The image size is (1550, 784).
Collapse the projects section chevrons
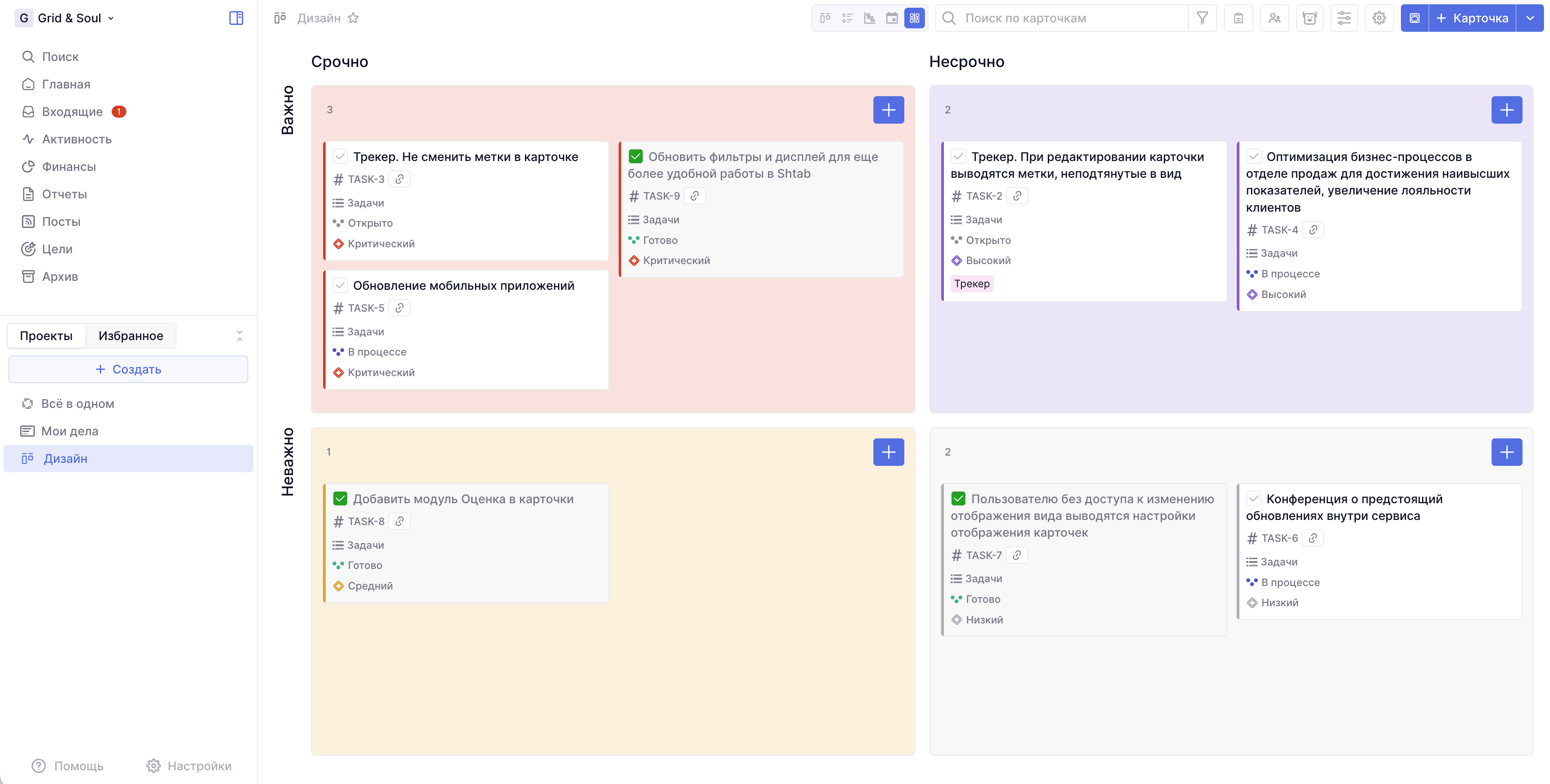[239, 335]
